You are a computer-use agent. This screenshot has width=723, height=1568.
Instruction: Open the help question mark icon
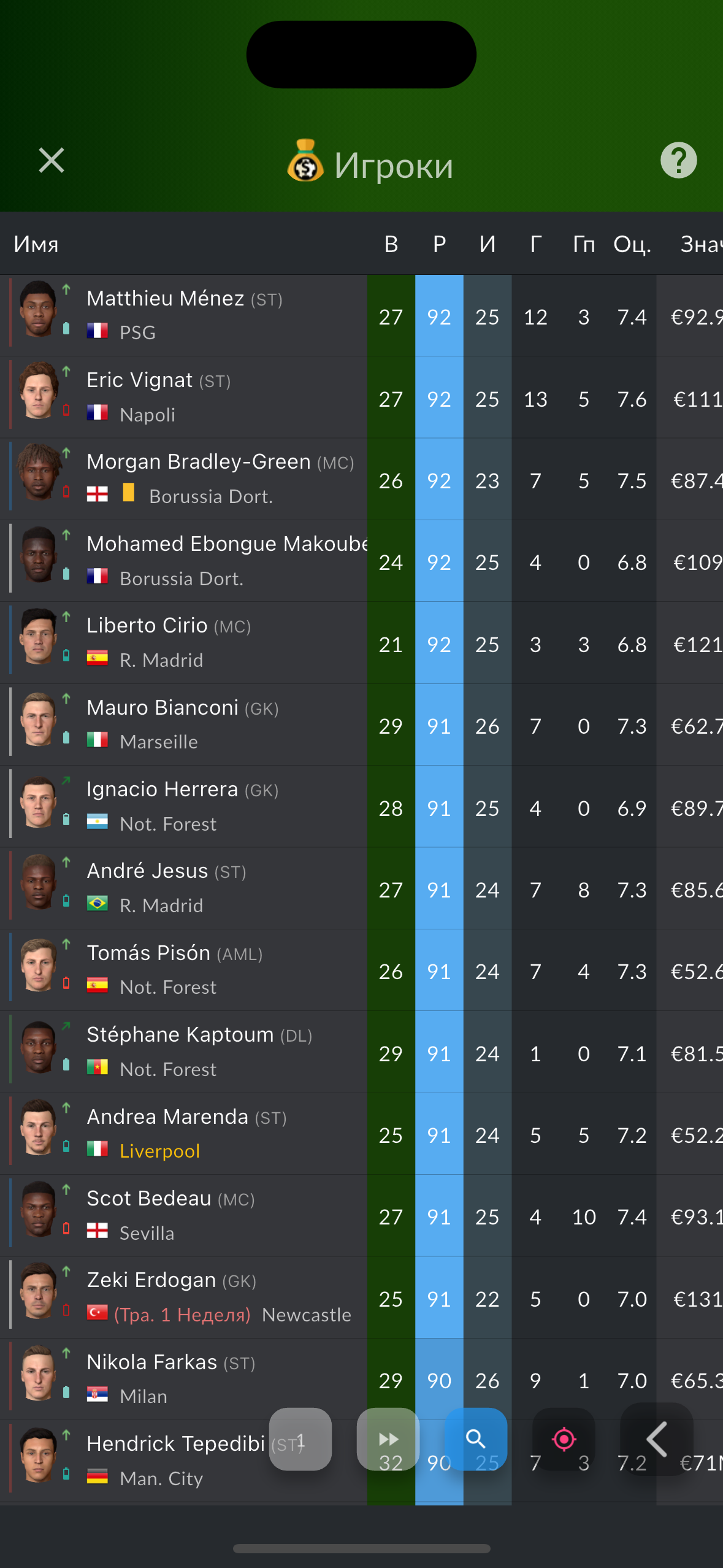pyautogui.click(x=678, y=161)
